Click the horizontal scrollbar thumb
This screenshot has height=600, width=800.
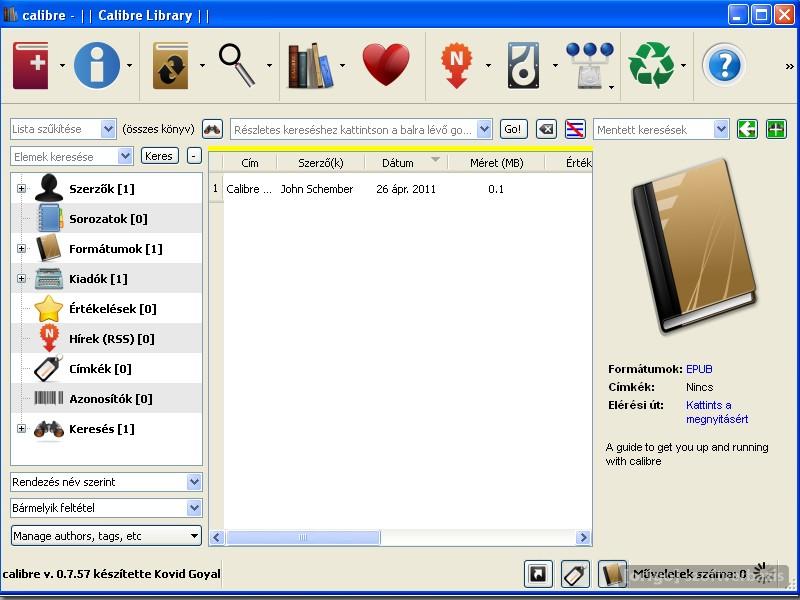(303, 537)
